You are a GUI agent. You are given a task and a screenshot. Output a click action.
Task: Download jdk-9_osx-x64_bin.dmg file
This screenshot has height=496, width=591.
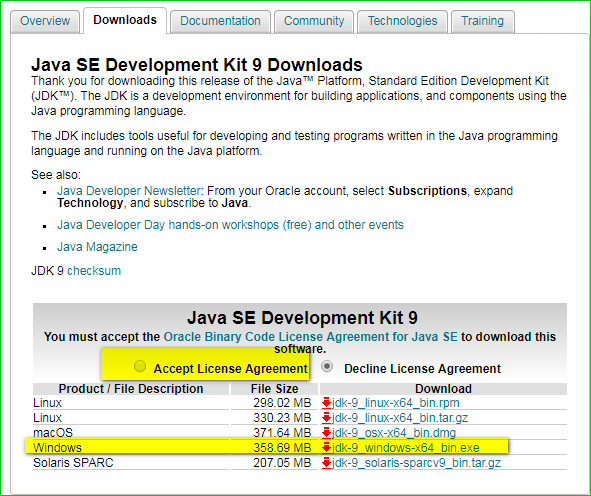tap(394, 433)
